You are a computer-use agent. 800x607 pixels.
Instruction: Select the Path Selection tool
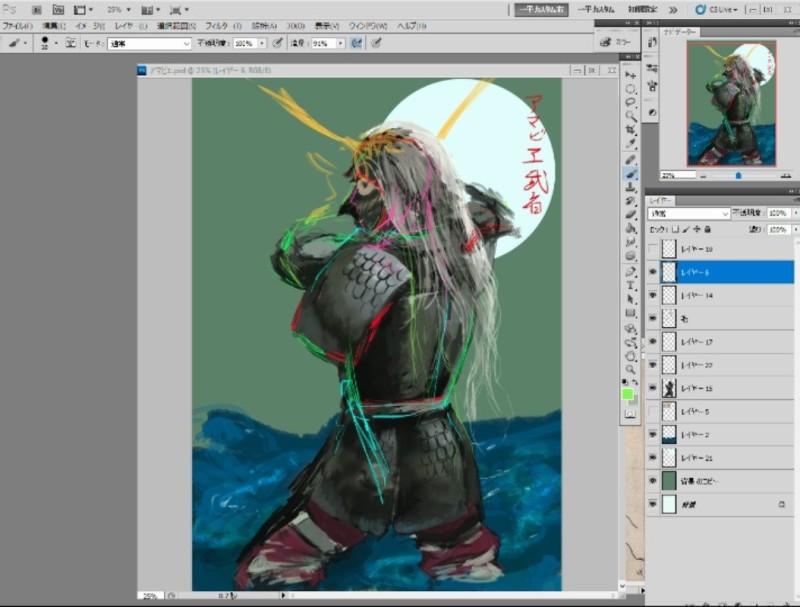coord(631,299)
